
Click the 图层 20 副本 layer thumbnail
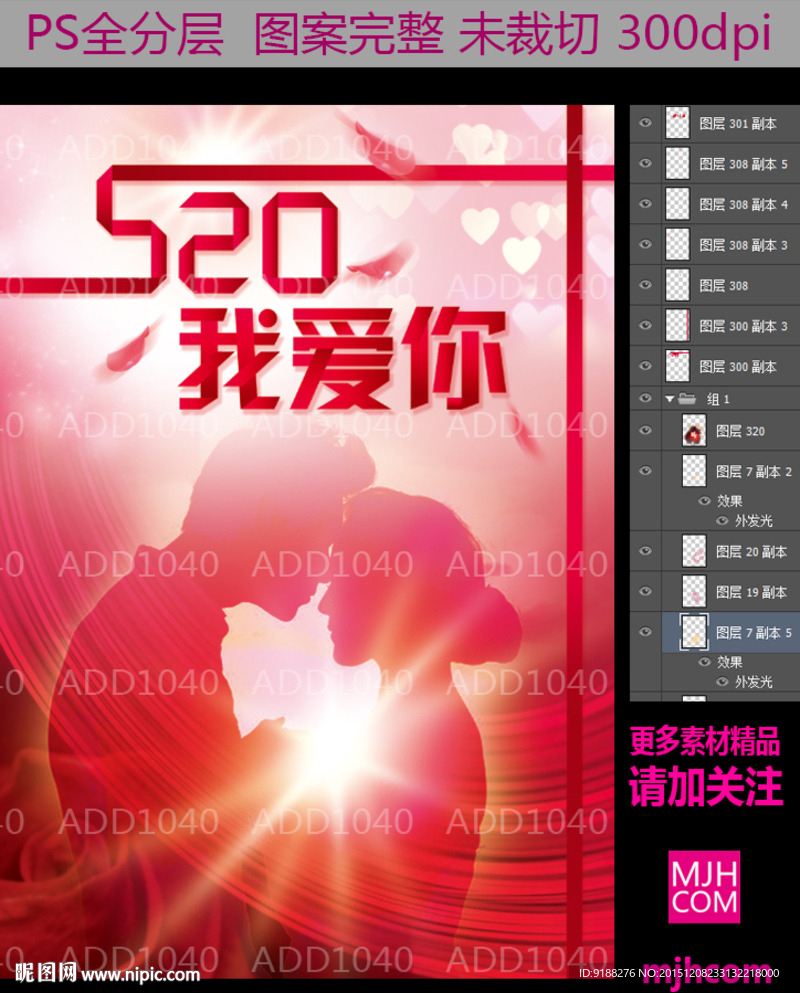pyautogui.click(x=694, y=551)
